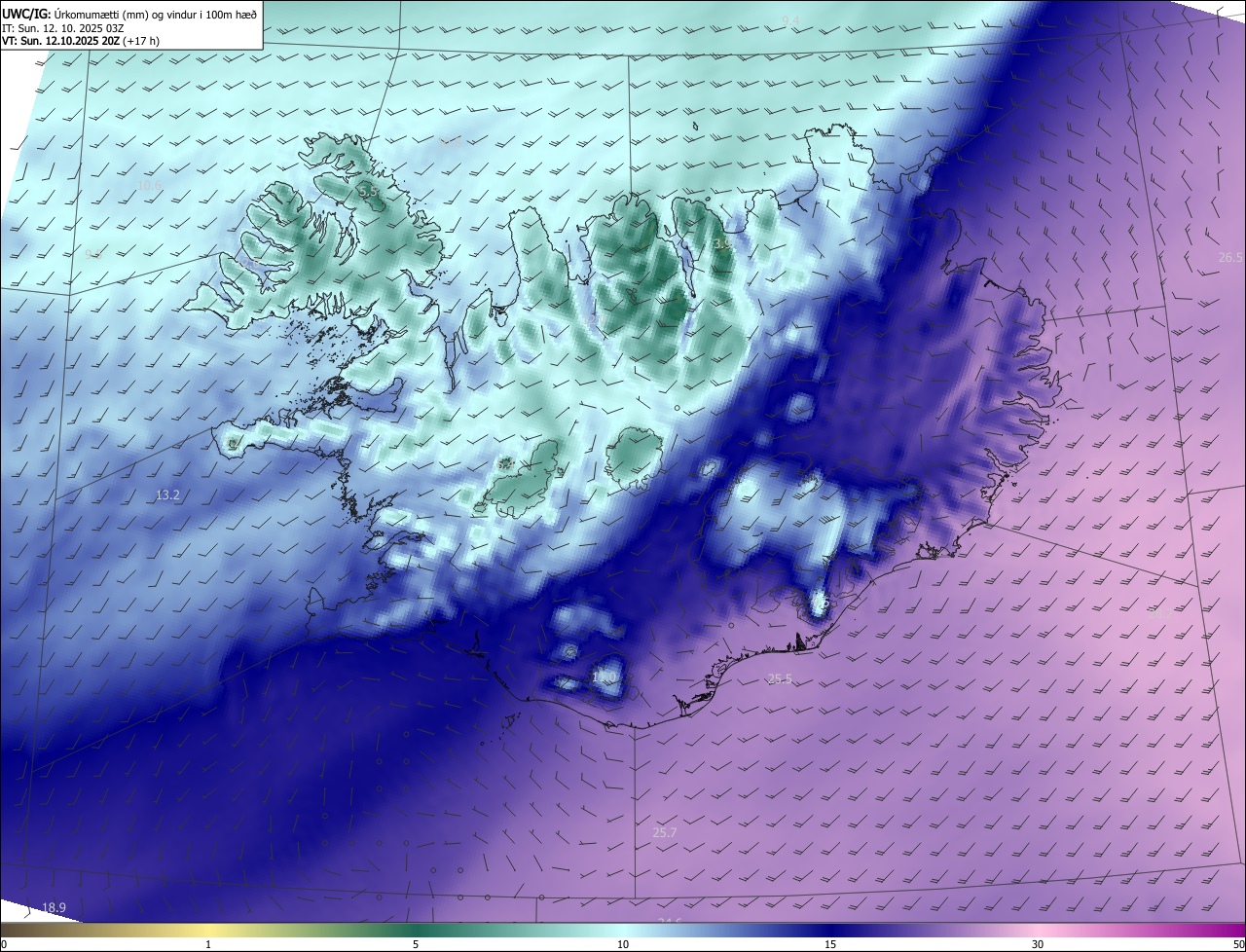This screenshot has width=1246, height=952.
Task: Click the 25.5 value label on the map
Action: (780, 679)
